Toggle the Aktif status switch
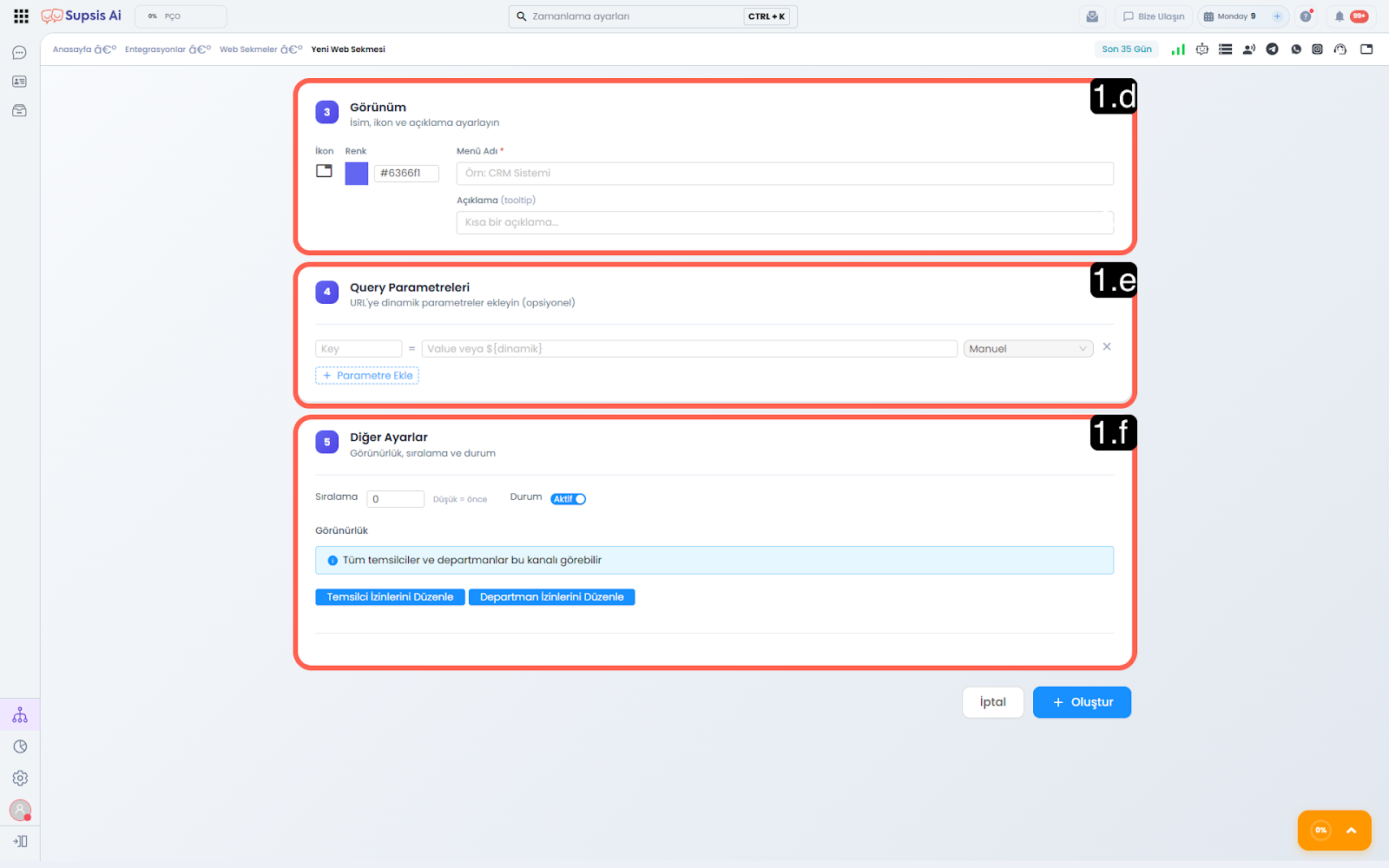This screenshot has width=1389, height=868. point(569,499)
